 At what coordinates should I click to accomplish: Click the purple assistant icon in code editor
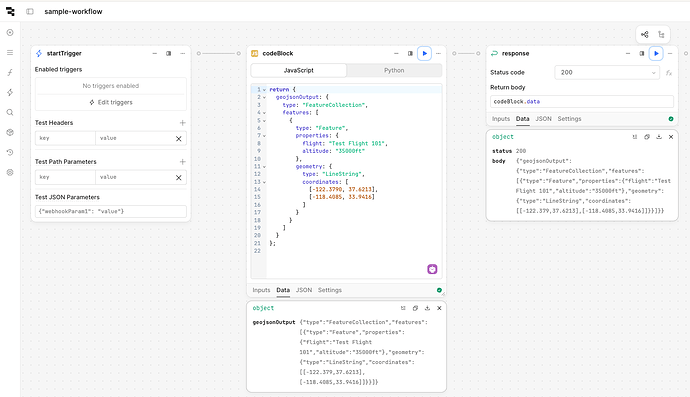click(432, 269)
